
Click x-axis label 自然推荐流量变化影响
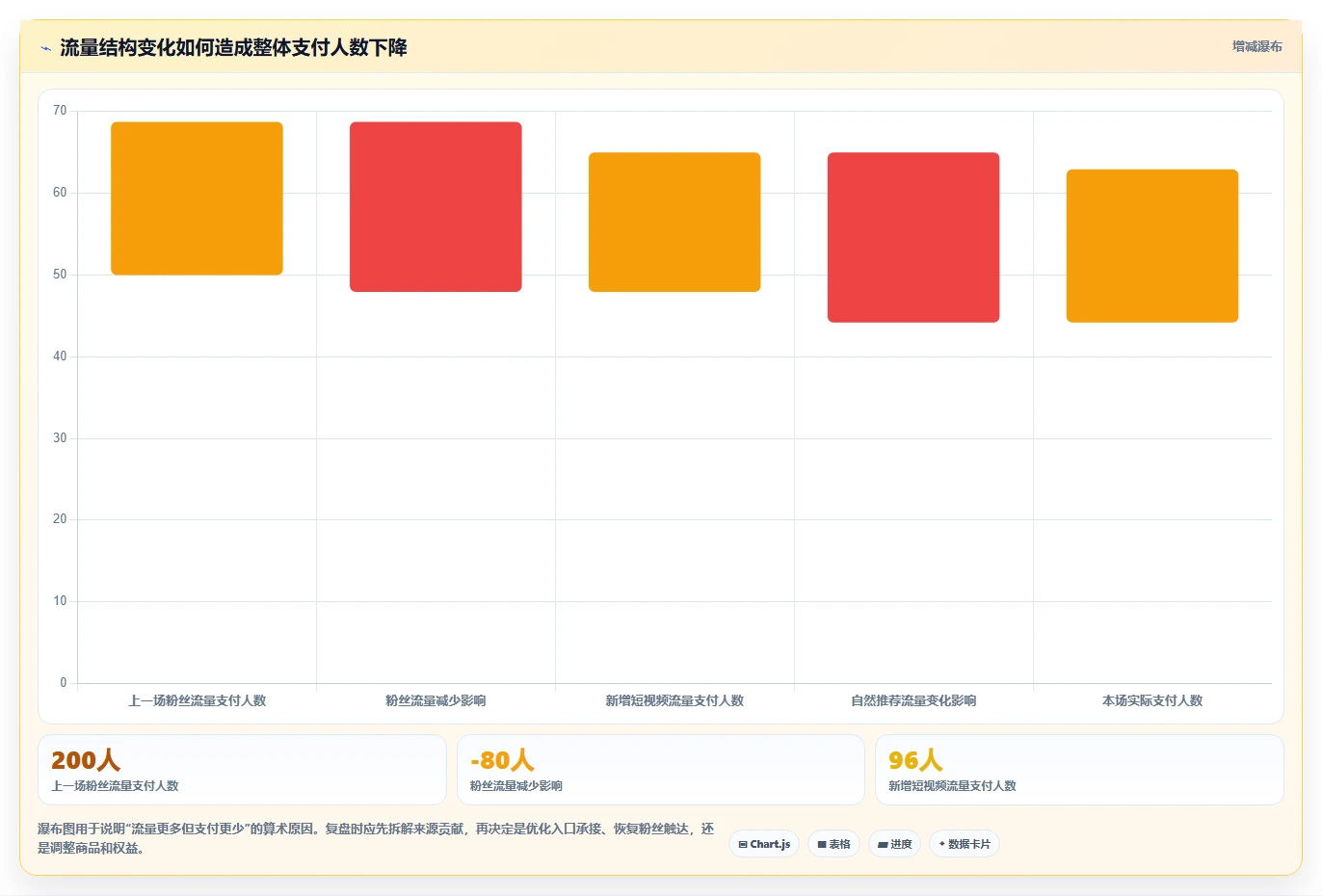[913, 700]
